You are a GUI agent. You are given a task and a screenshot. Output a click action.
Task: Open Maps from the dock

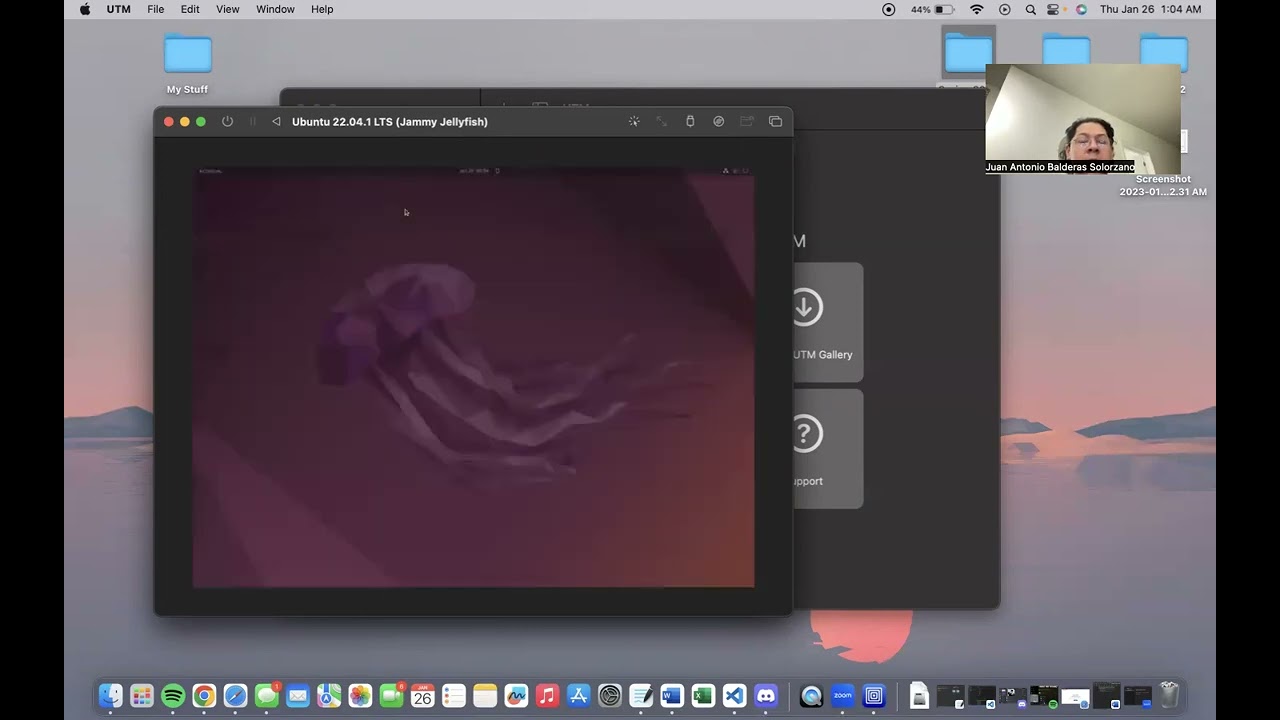pos(329,695)
